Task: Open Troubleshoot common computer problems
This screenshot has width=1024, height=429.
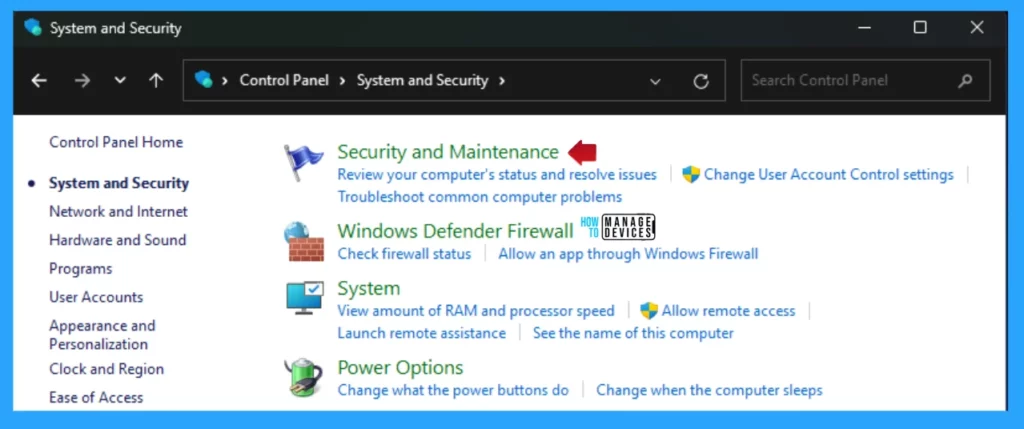Action: tap(479, 197)
